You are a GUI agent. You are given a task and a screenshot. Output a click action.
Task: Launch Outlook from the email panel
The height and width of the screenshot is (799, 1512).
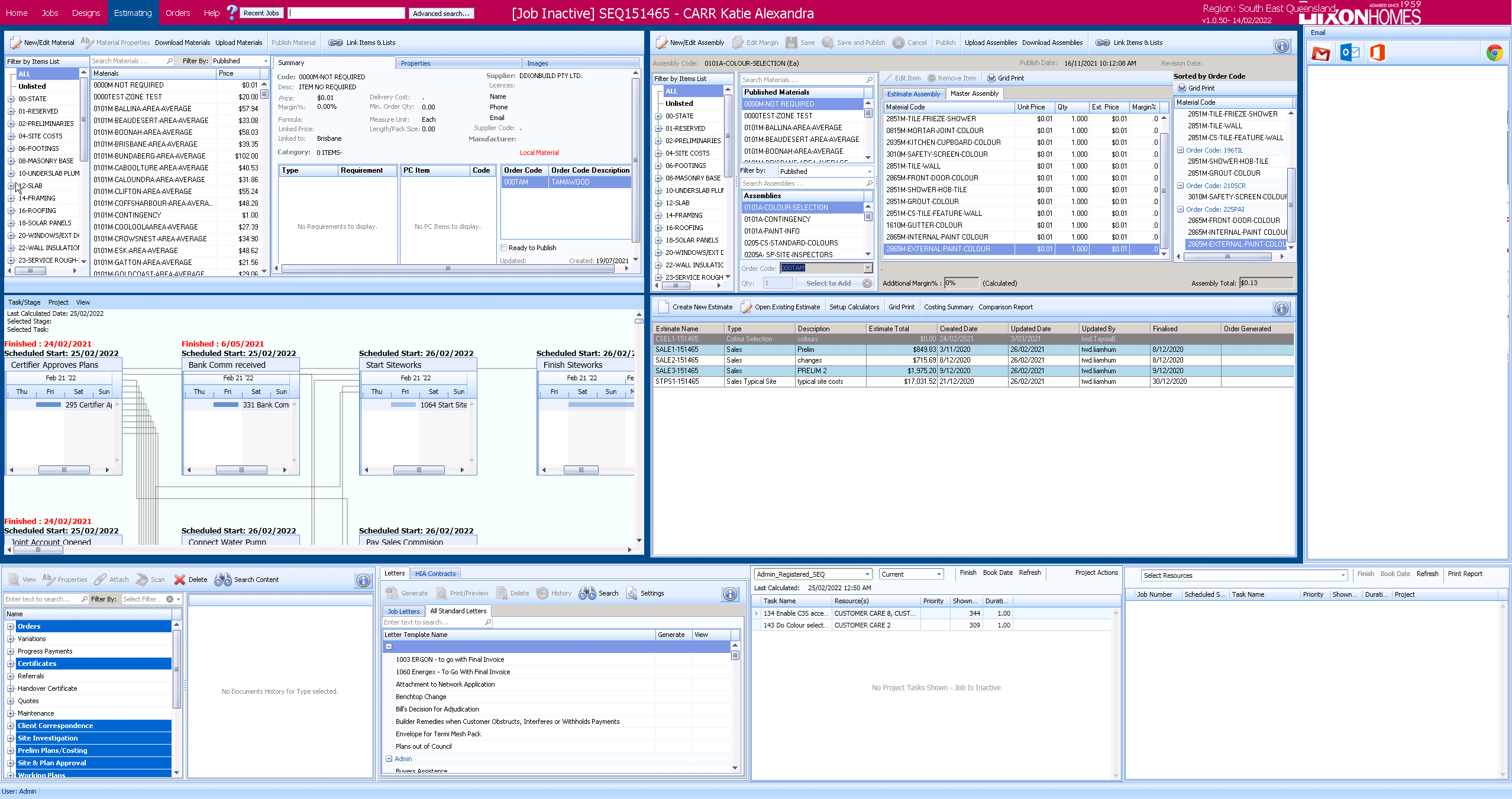pos(1349,53)
